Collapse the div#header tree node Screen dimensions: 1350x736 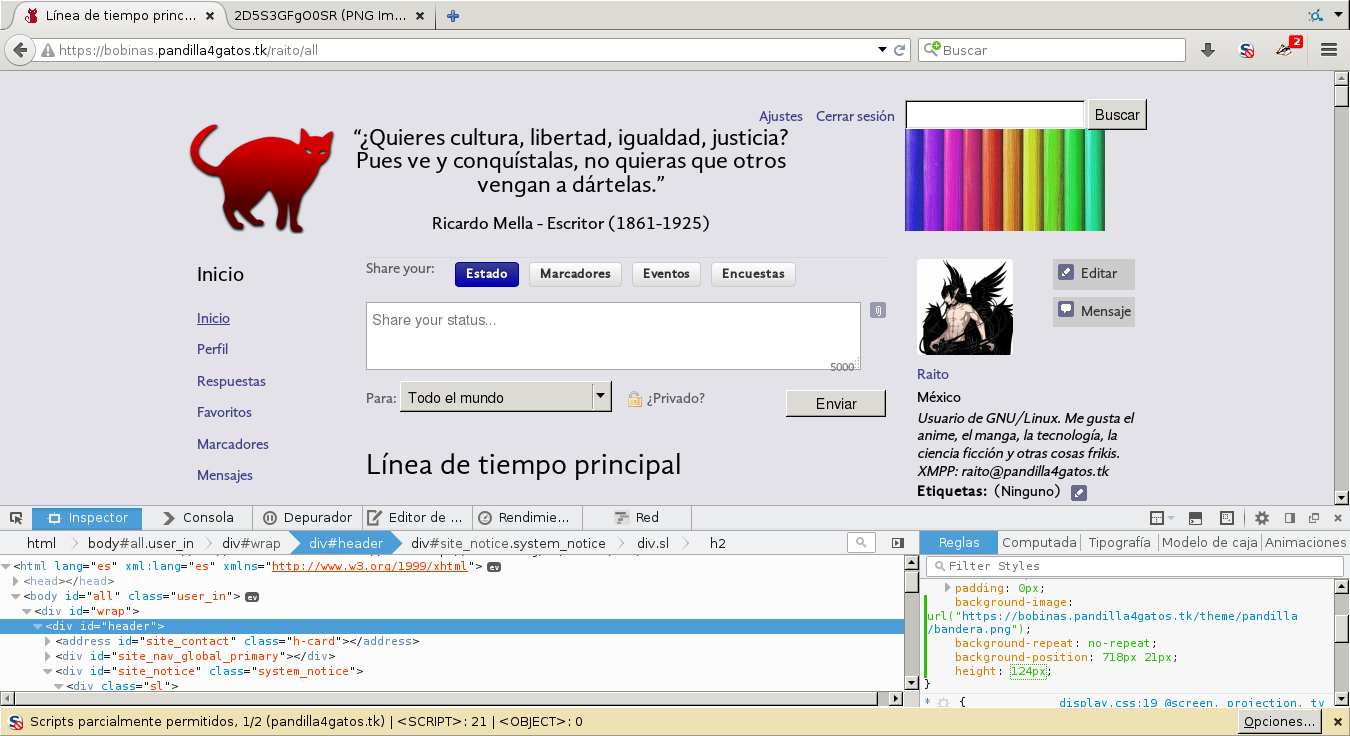39,627
